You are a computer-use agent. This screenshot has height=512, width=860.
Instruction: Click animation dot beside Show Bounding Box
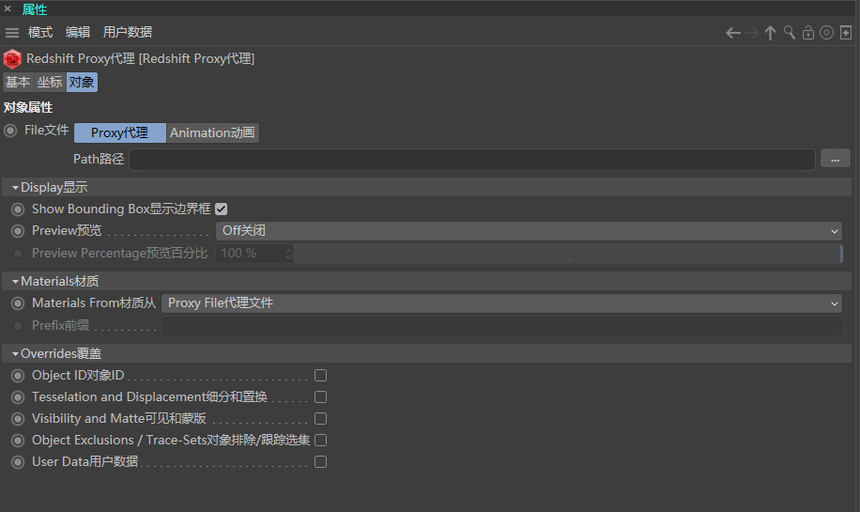18,209
